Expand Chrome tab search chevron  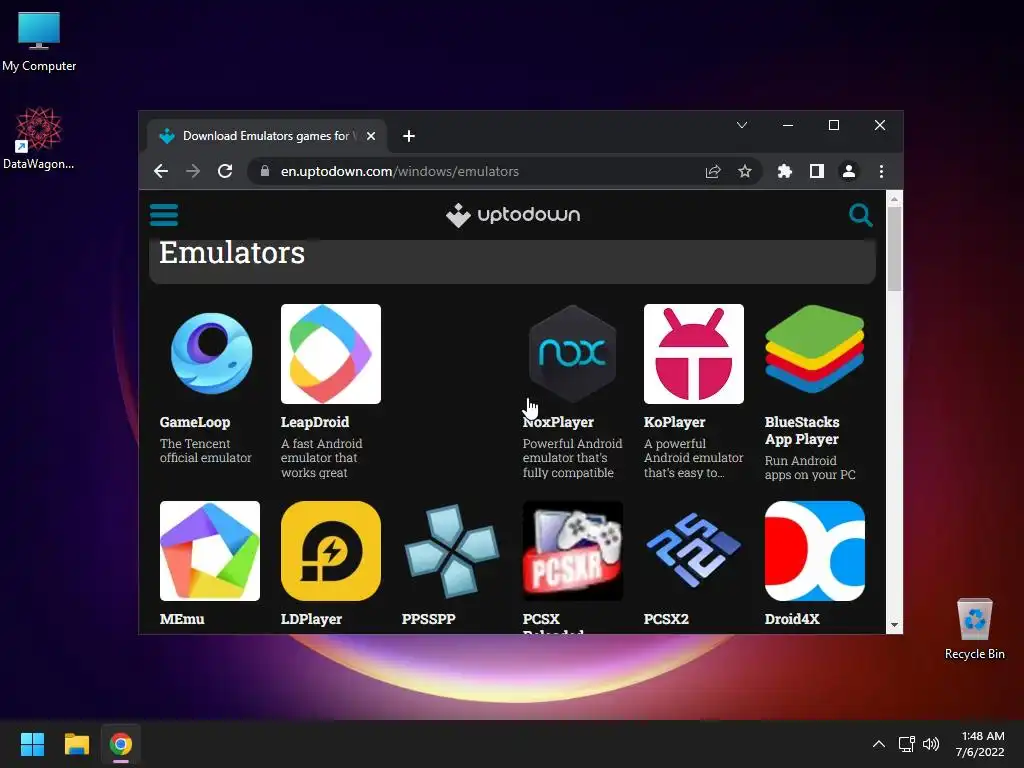tap(742, 125)
